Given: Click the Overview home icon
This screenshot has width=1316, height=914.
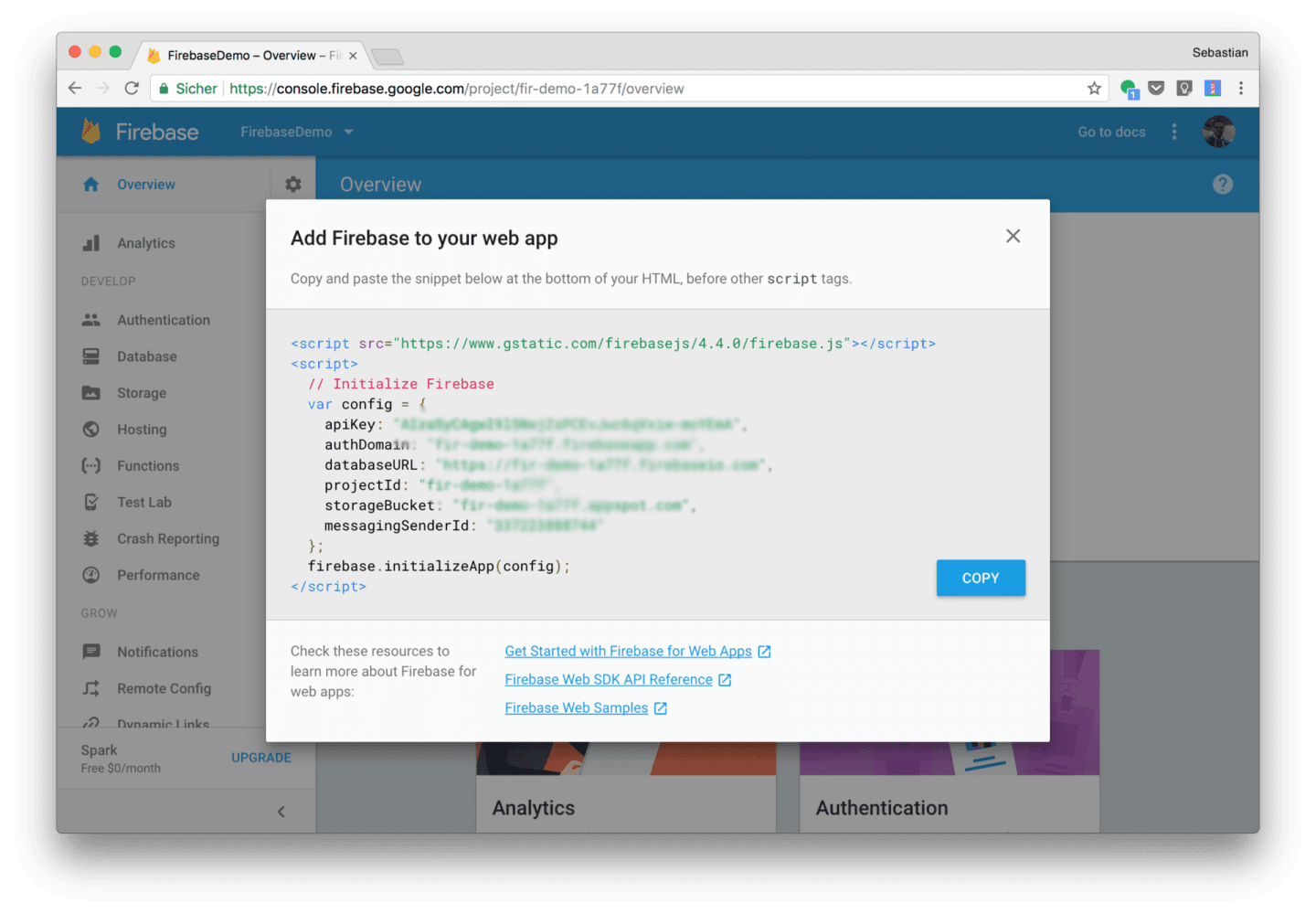Looking at the screenshot, I should [x=91, y=185].
